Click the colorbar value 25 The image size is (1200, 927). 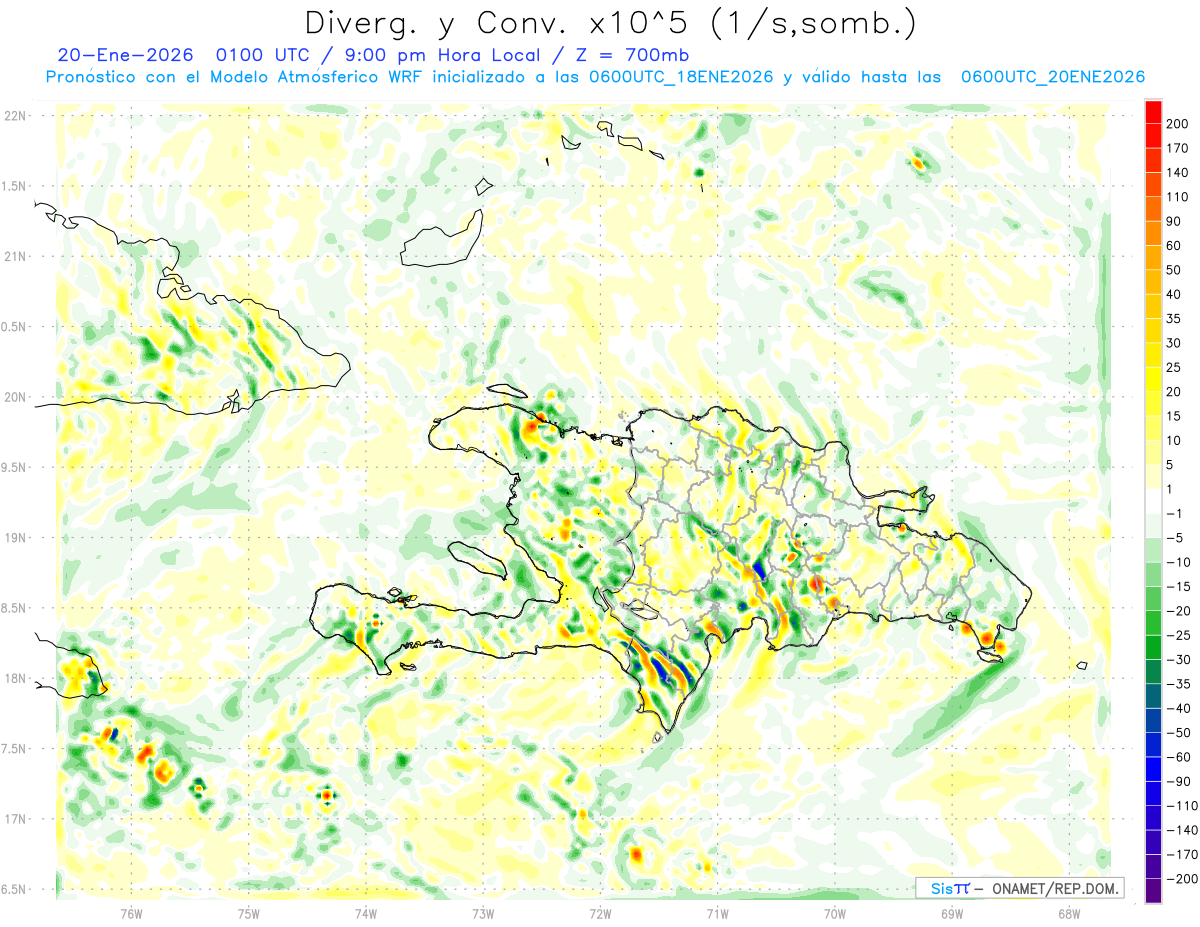pos(1174,367)
